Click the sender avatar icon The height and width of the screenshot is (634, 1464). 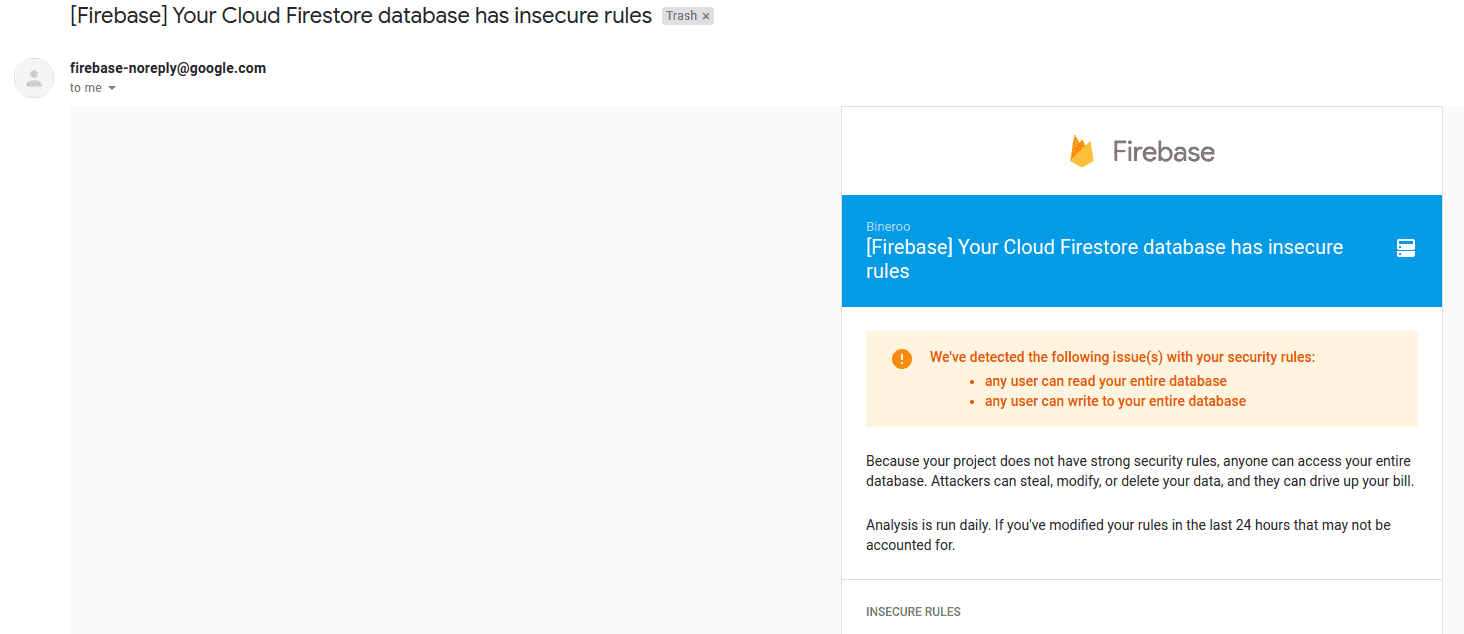coord(34,78)
